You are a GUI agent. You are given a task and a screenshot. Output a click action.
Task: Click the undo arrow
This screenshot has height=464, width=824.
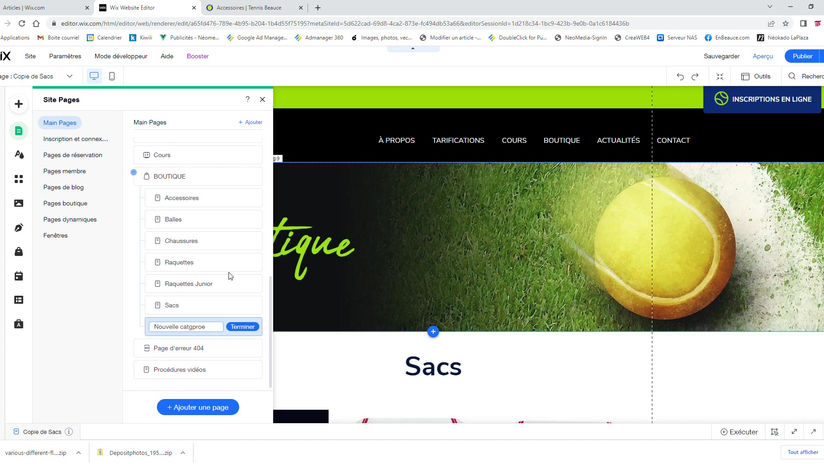click(680, 77)
